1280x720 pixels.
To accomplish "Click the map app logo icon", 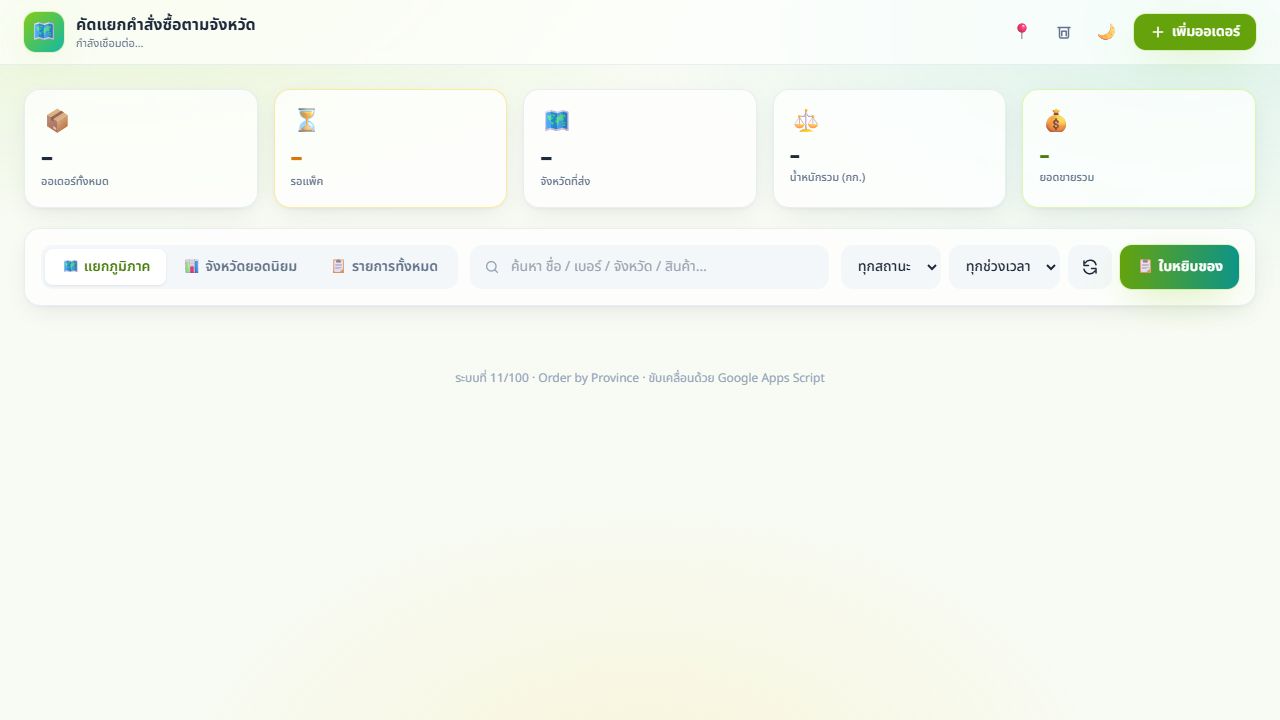I will (x=44, y=32).
